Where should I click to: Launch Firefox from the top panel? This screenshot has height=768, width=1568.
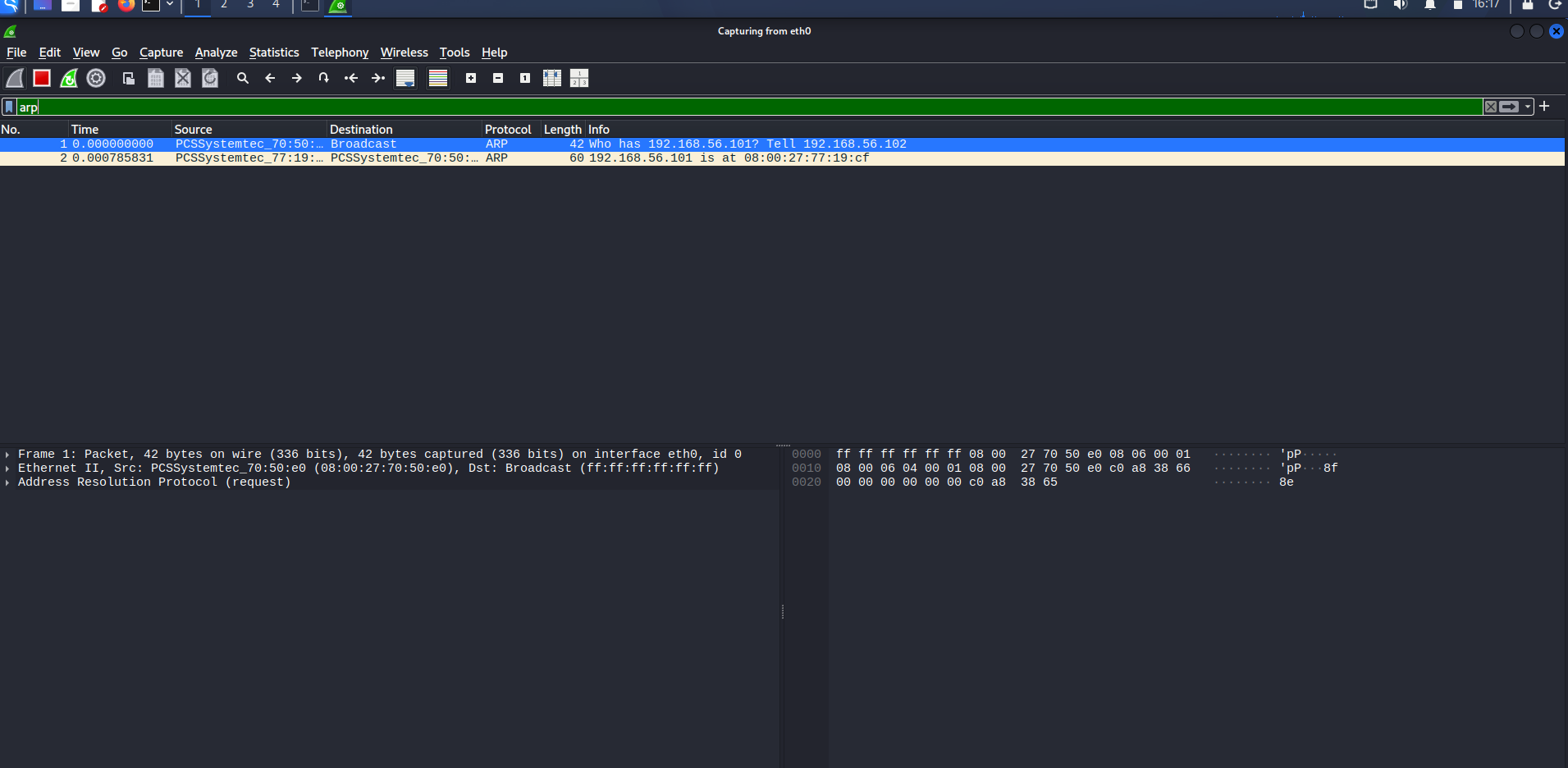tap(126, 5)
